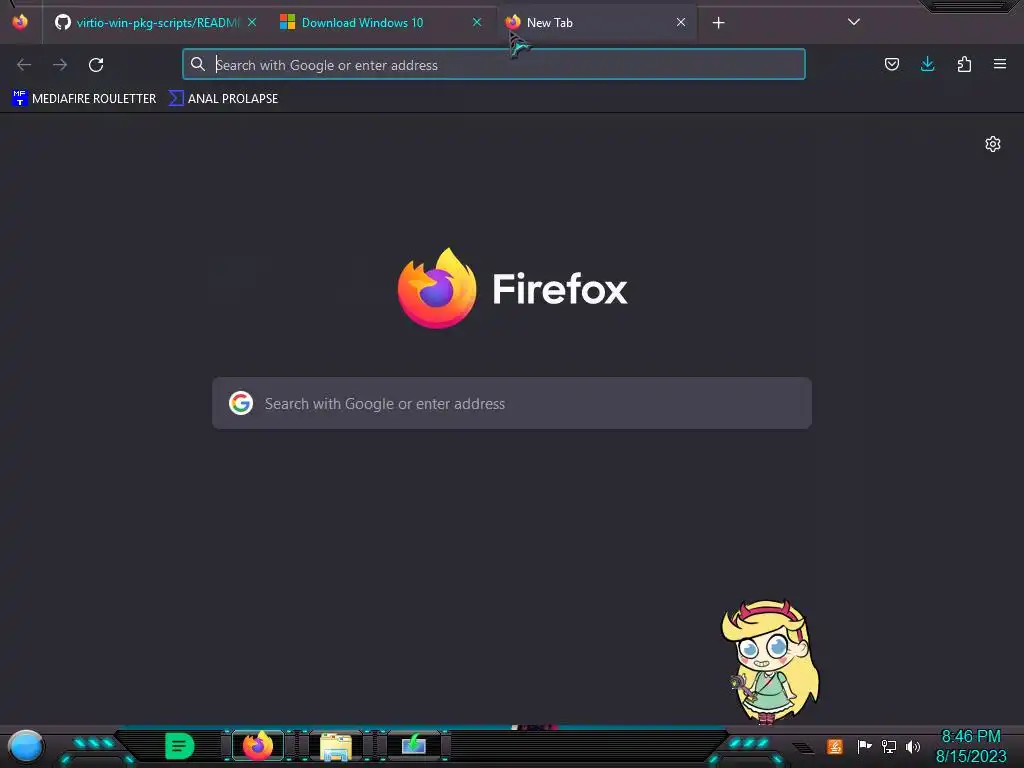Close the Download Windows 10 tab
This screenshot has width=1024, height=768.
click(x=477, y=22)
